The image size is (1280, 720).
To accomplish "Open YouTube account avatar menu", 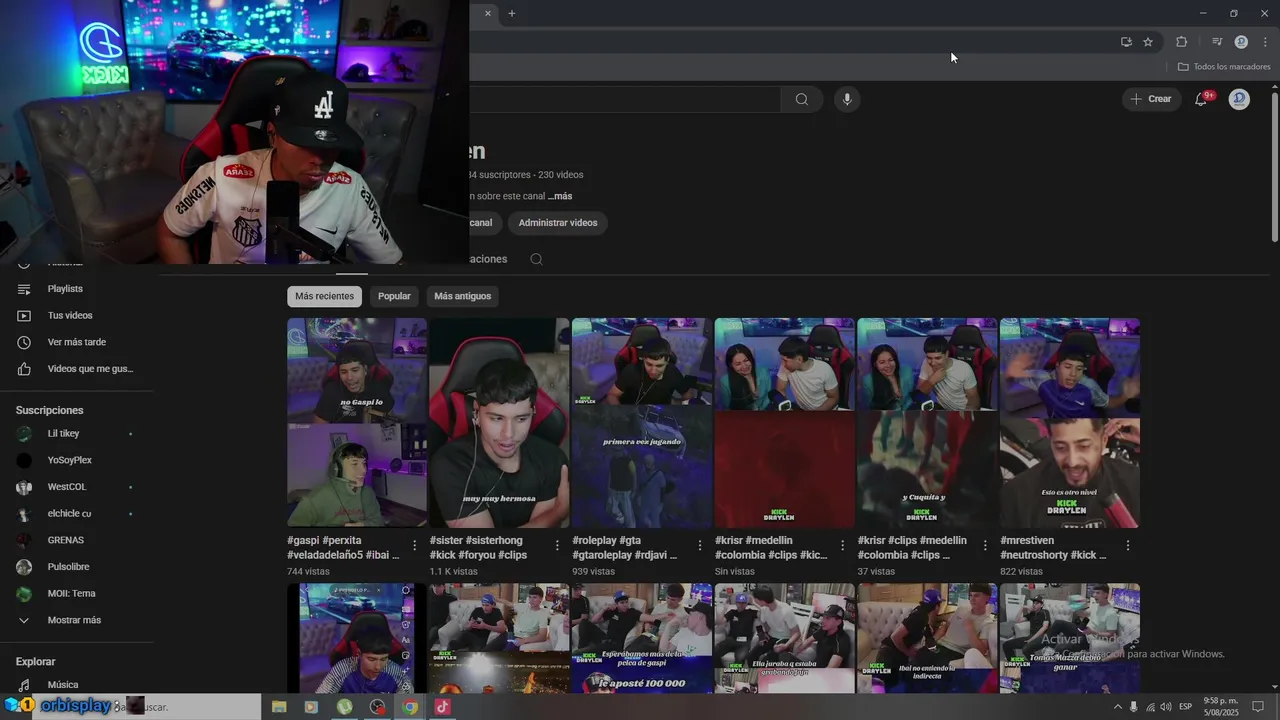I will pyautogui.click(x=1239, y=99).
